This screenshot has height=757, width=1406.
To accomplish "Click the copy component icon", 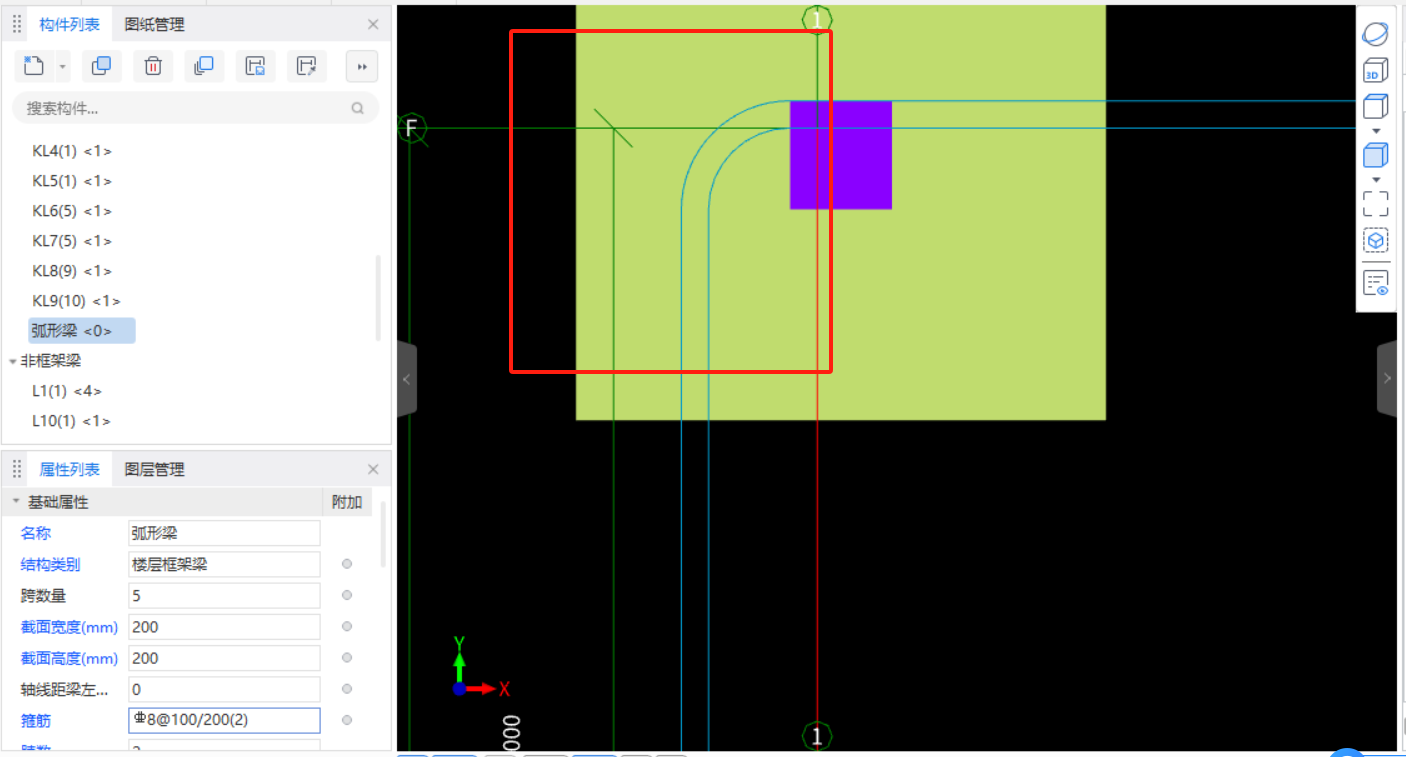I will (x=101, y=66).
